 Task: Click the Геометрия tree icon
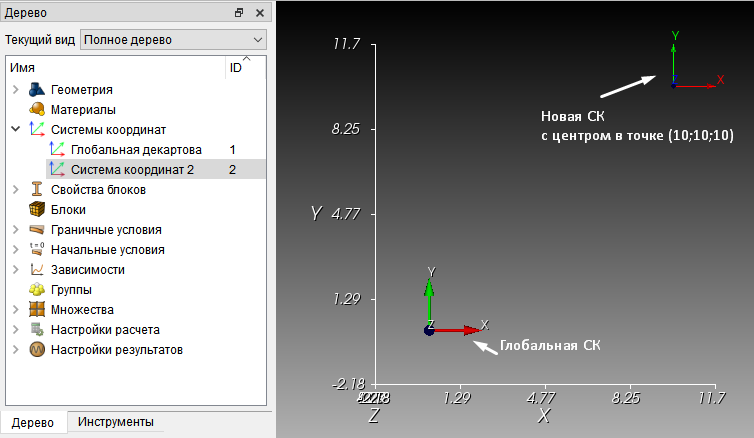click(37, 89)
